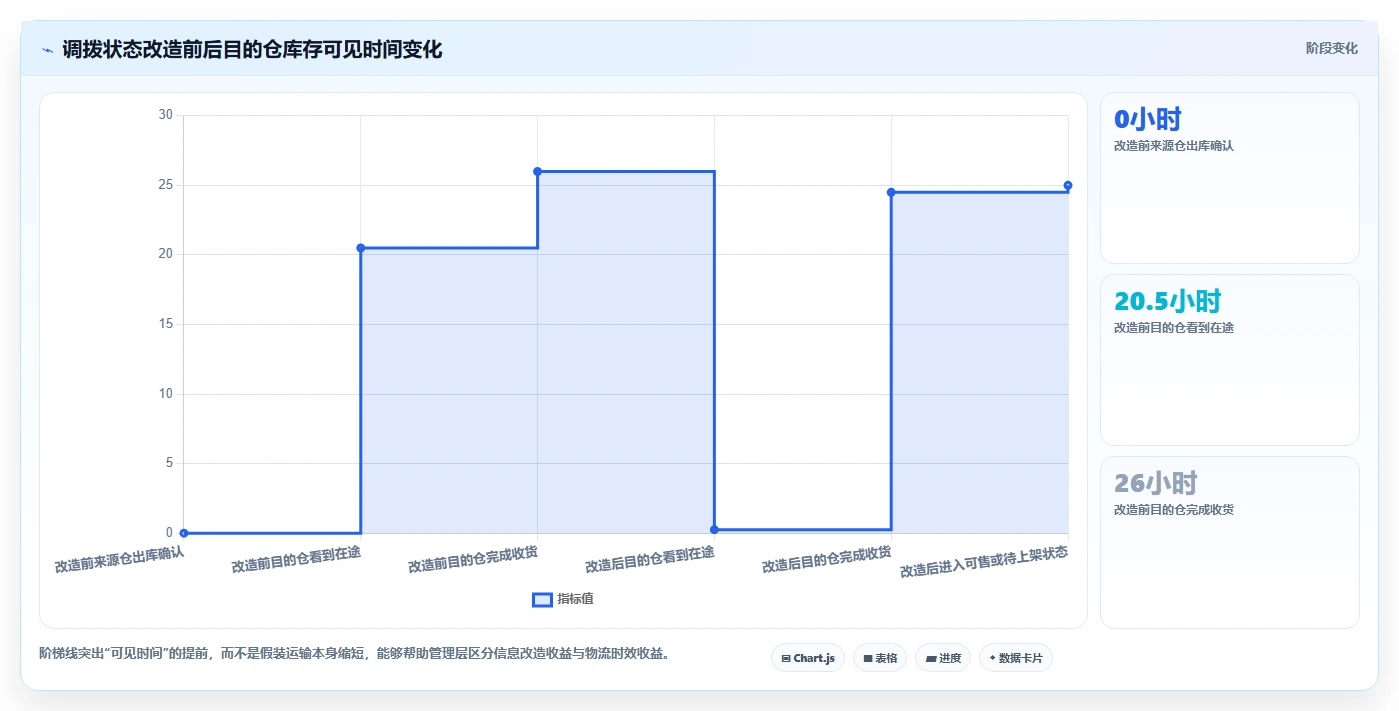This screenshot has width=1399, height=711.
Task: Click card caption 改造前目的仓看到在途
Action: (1174, 327)
